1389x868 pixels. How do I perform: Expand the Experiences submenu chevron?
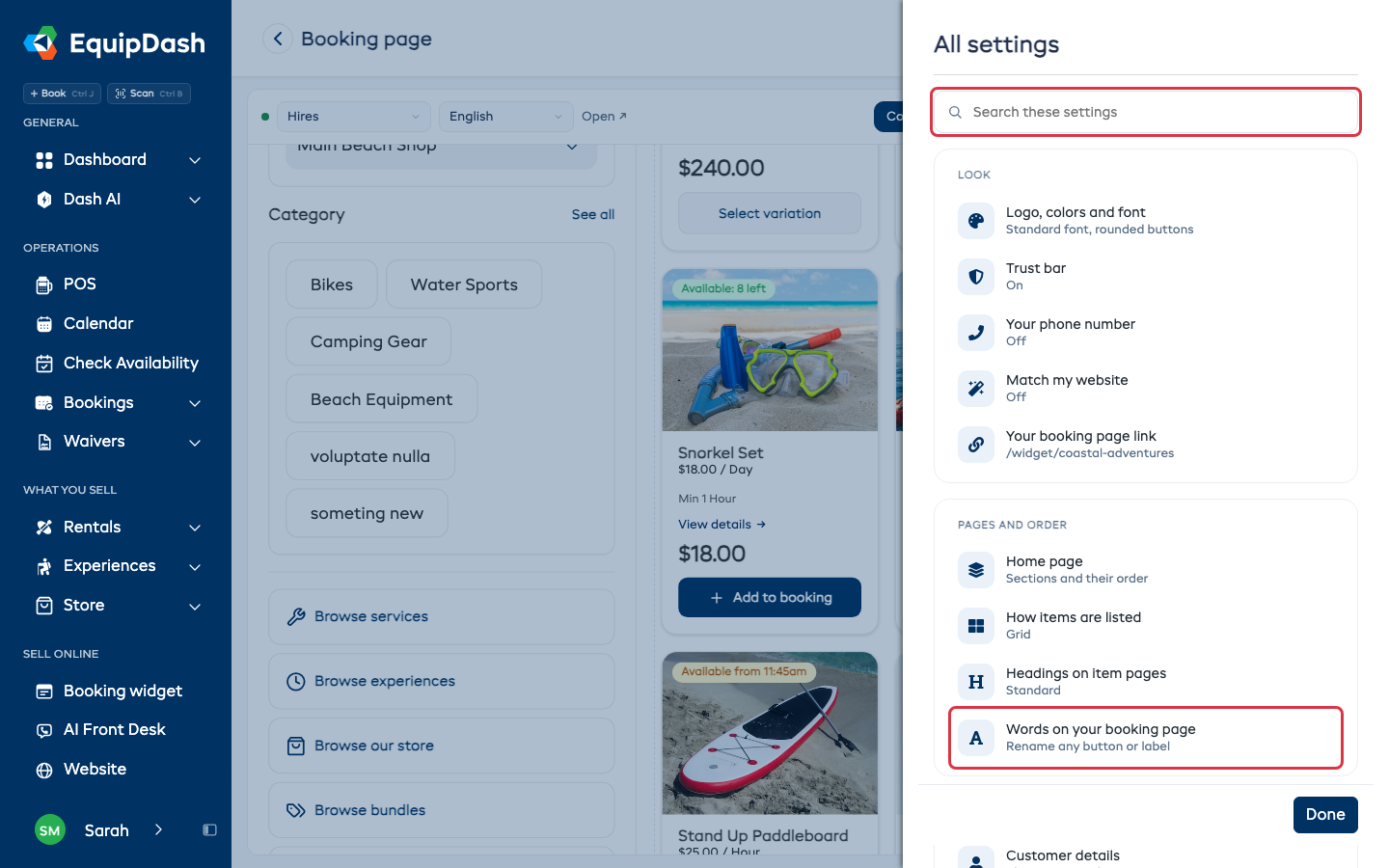pos(195,567)
